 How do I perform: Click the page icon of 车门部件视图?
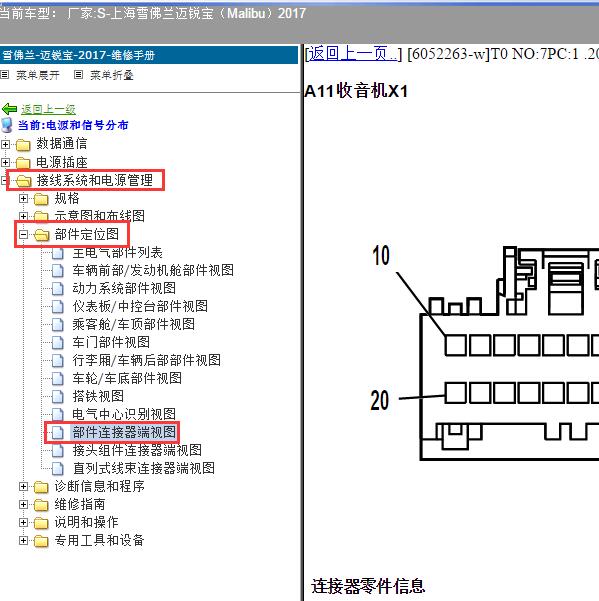click(57, 342)
